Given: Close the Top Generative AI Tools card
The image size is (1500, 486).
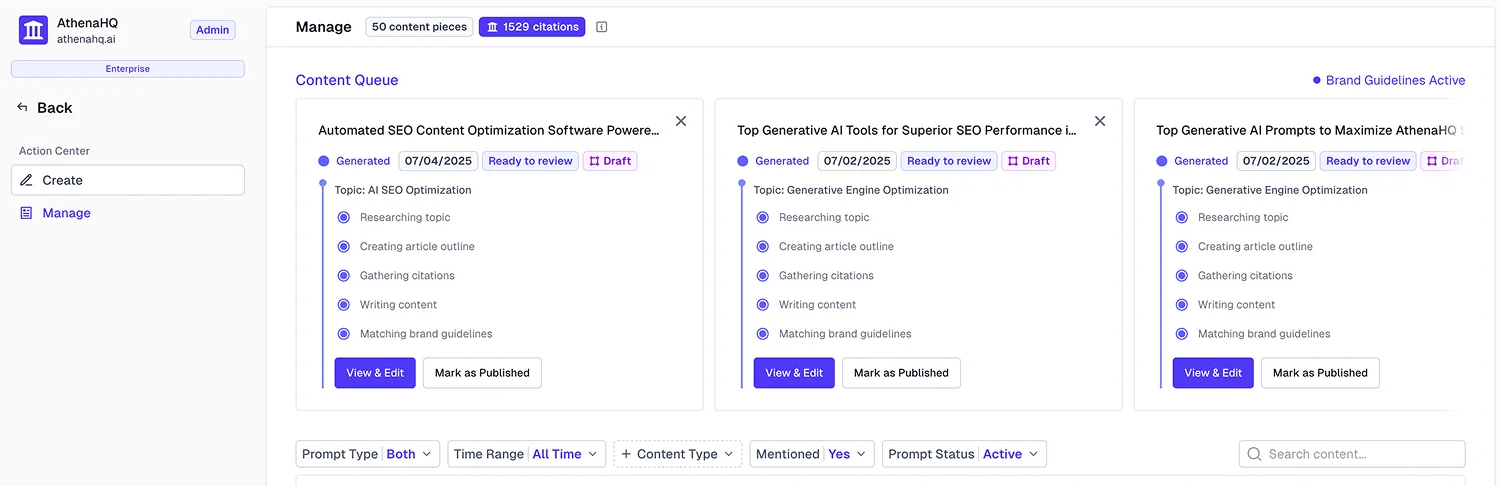Looking at the screenshot, I should [1100, 121].
